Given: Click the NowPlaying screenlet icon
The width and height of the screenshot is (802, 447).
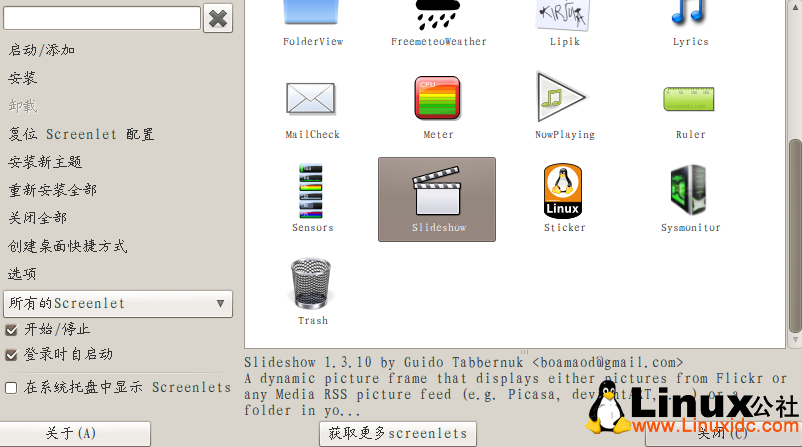Looking at the screenshot, I should tap(563, 97).
